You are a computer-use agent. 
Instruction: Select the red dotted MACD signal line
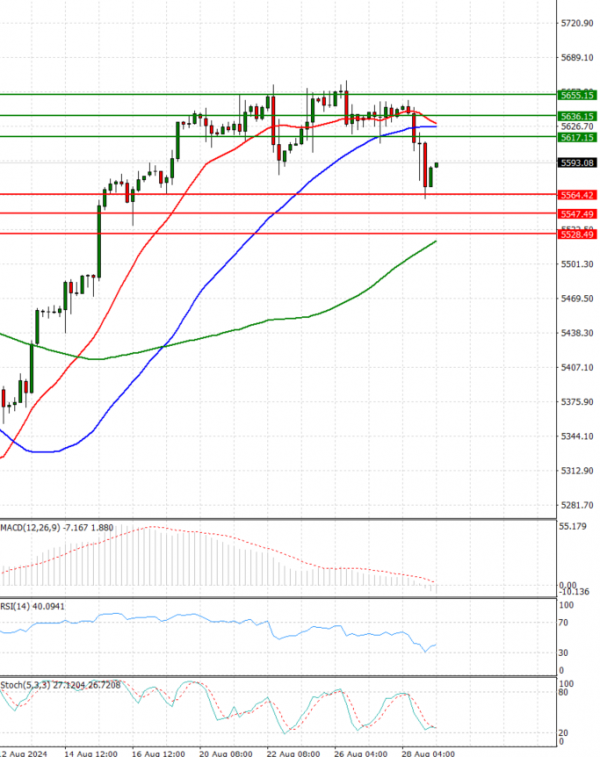pyautogui.click(x=217, y=534)
